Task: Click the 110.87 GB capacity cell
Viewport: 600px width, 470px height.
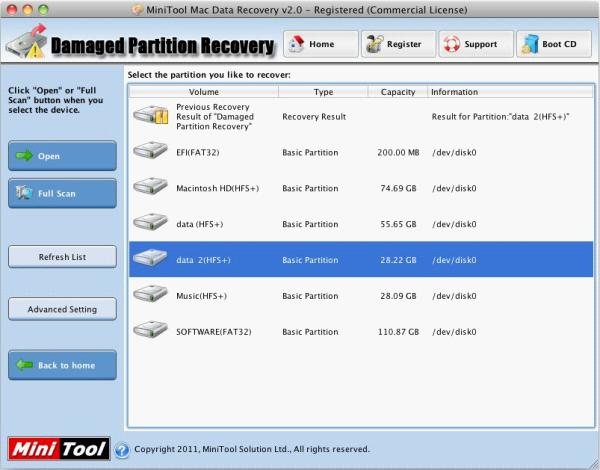Action: [398, 331]
